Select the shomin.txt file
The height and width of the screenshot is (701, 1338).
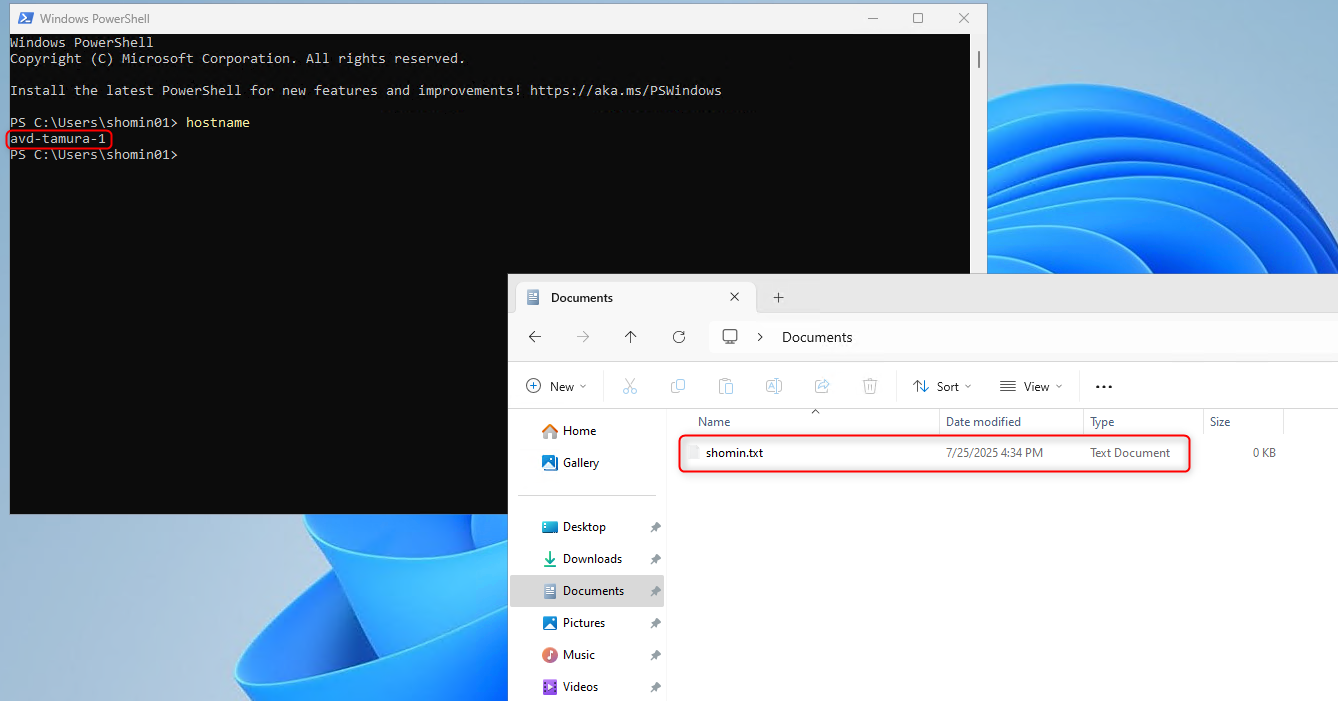point(734,453)
